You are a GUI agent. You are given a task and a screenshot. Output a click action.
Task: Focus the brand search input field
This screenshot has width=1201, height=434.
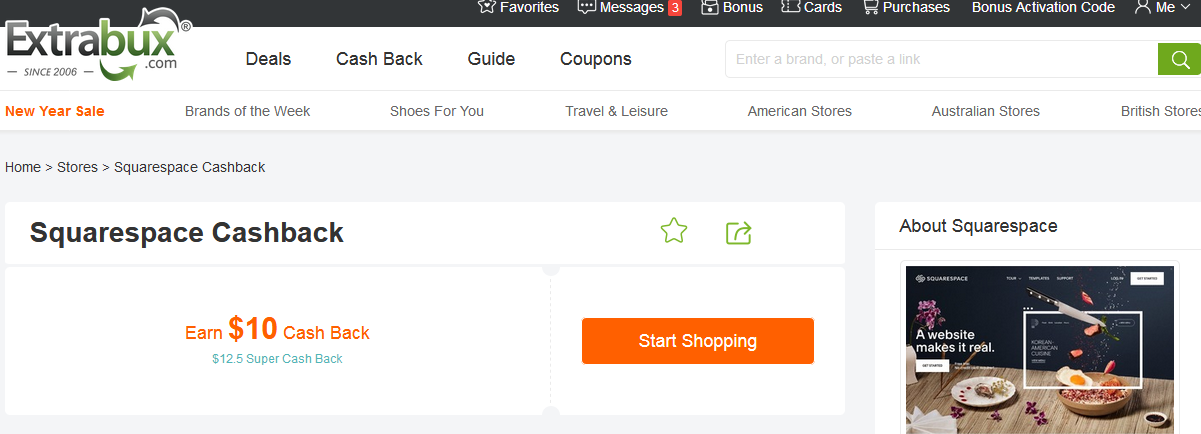point(940,59)
